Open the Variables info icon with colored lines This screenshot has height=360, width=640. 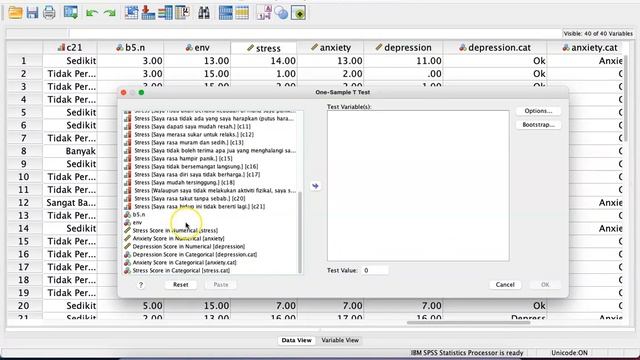(x=165, y=13)
